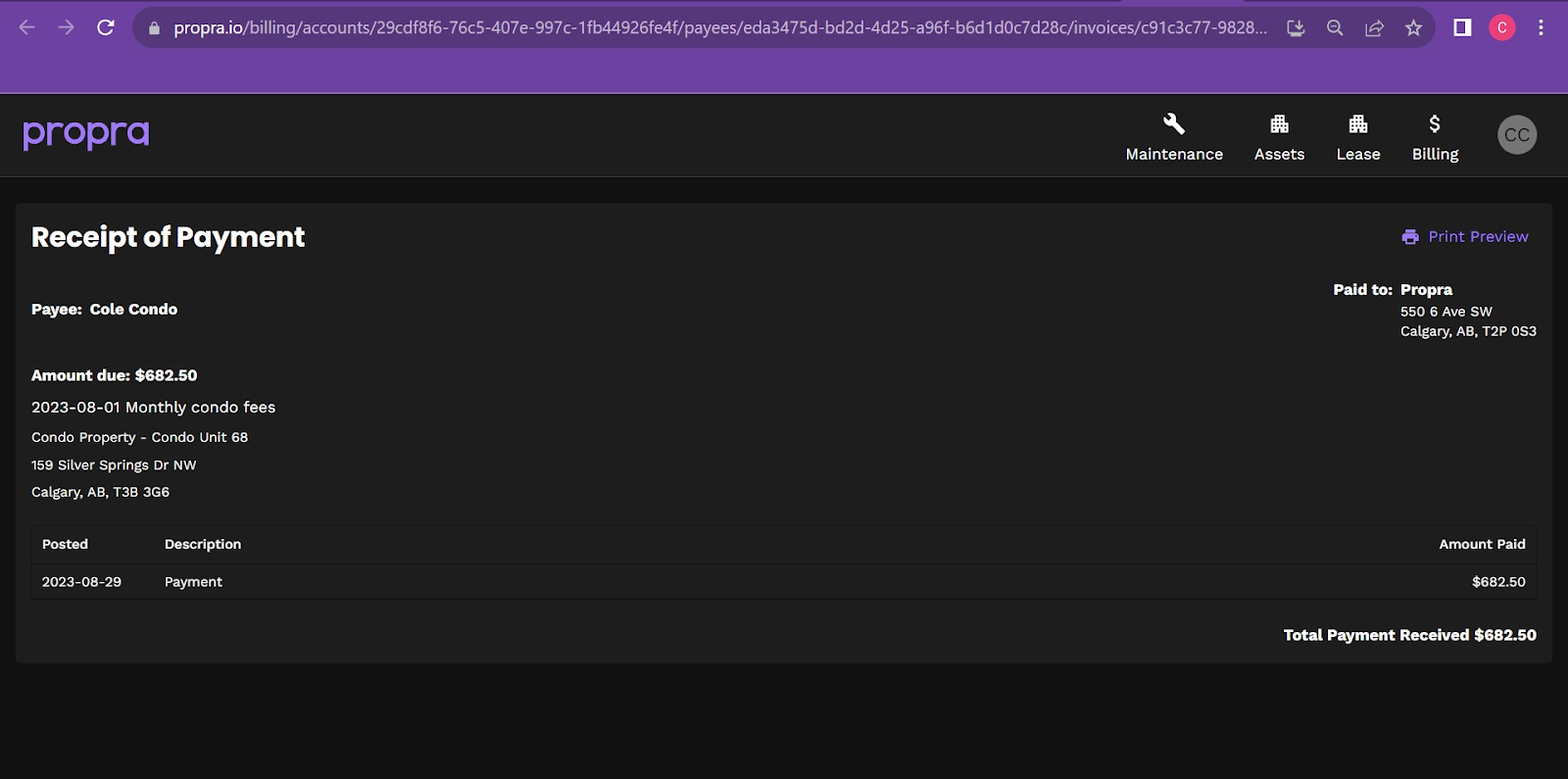Image resolution: width=1568 pixels, height=779 pixels.
Task: Click the Billing dollar sign icon
Action: click(x=1435, y=124)
